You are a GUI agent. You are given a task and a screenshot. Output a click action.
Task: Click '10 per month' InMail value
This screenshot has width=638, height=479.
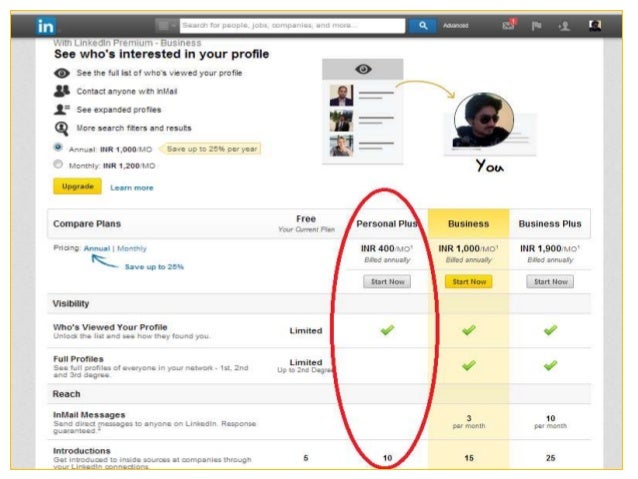tap(550, 422)
